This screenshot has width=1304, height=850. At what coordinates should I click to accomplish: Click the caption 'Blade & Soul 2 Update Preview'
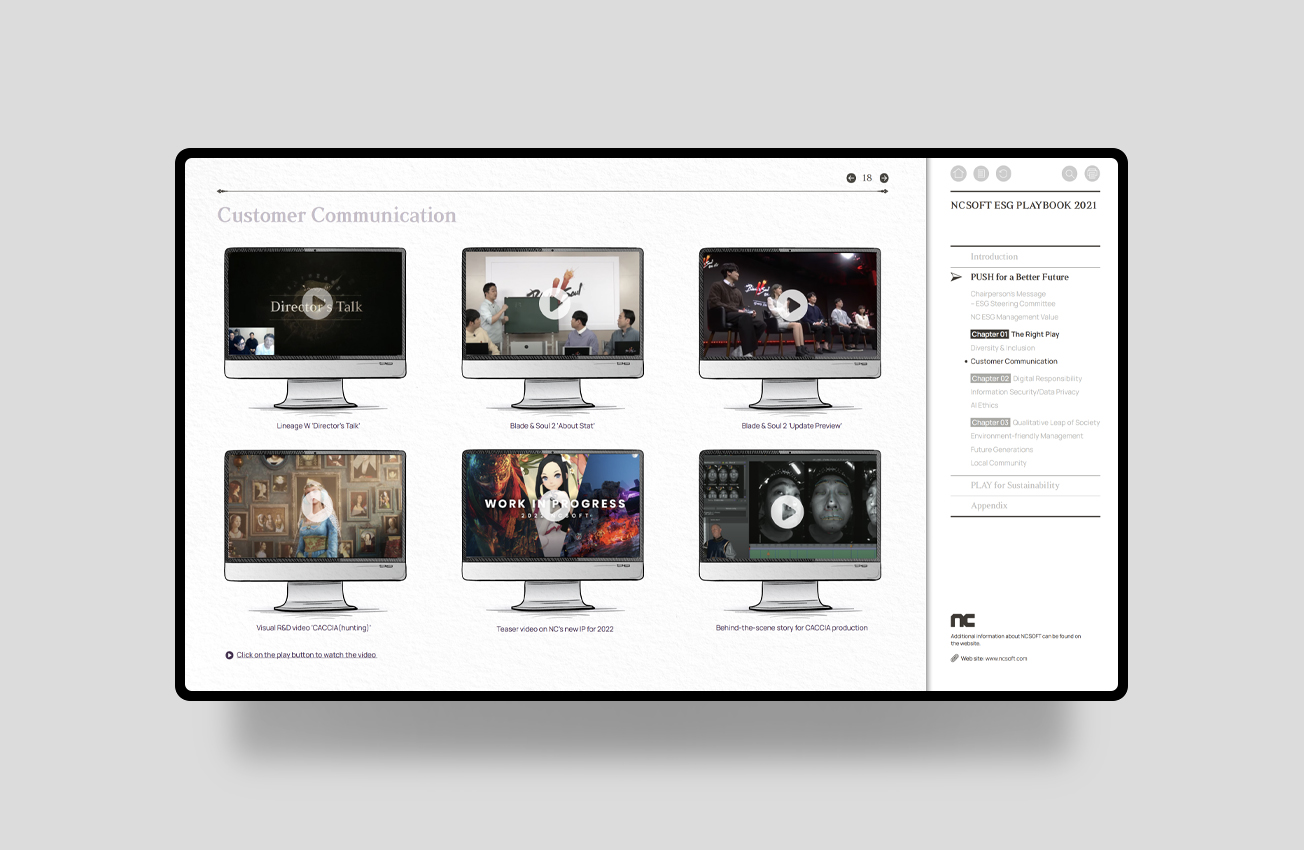coord(792,426)
